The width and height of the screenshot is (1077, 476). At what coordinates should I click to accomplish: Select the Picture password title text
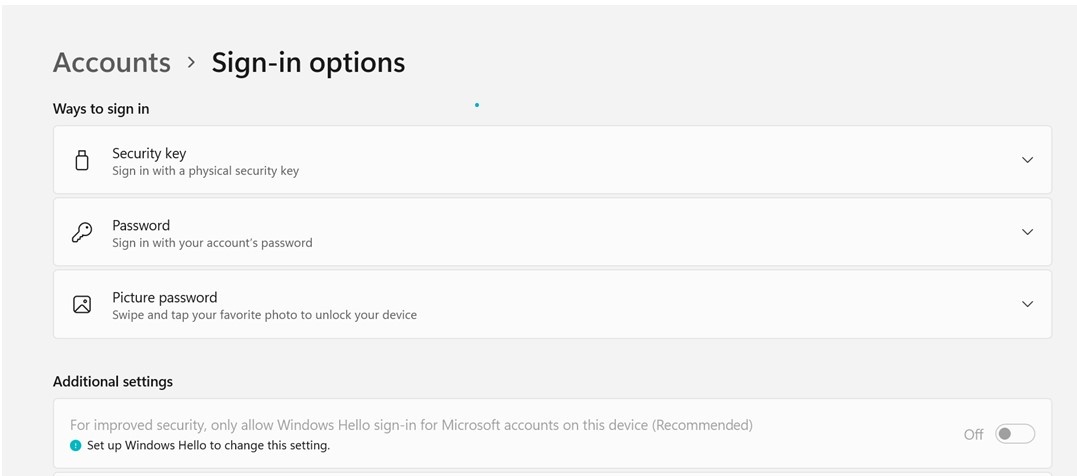point(164,297)
